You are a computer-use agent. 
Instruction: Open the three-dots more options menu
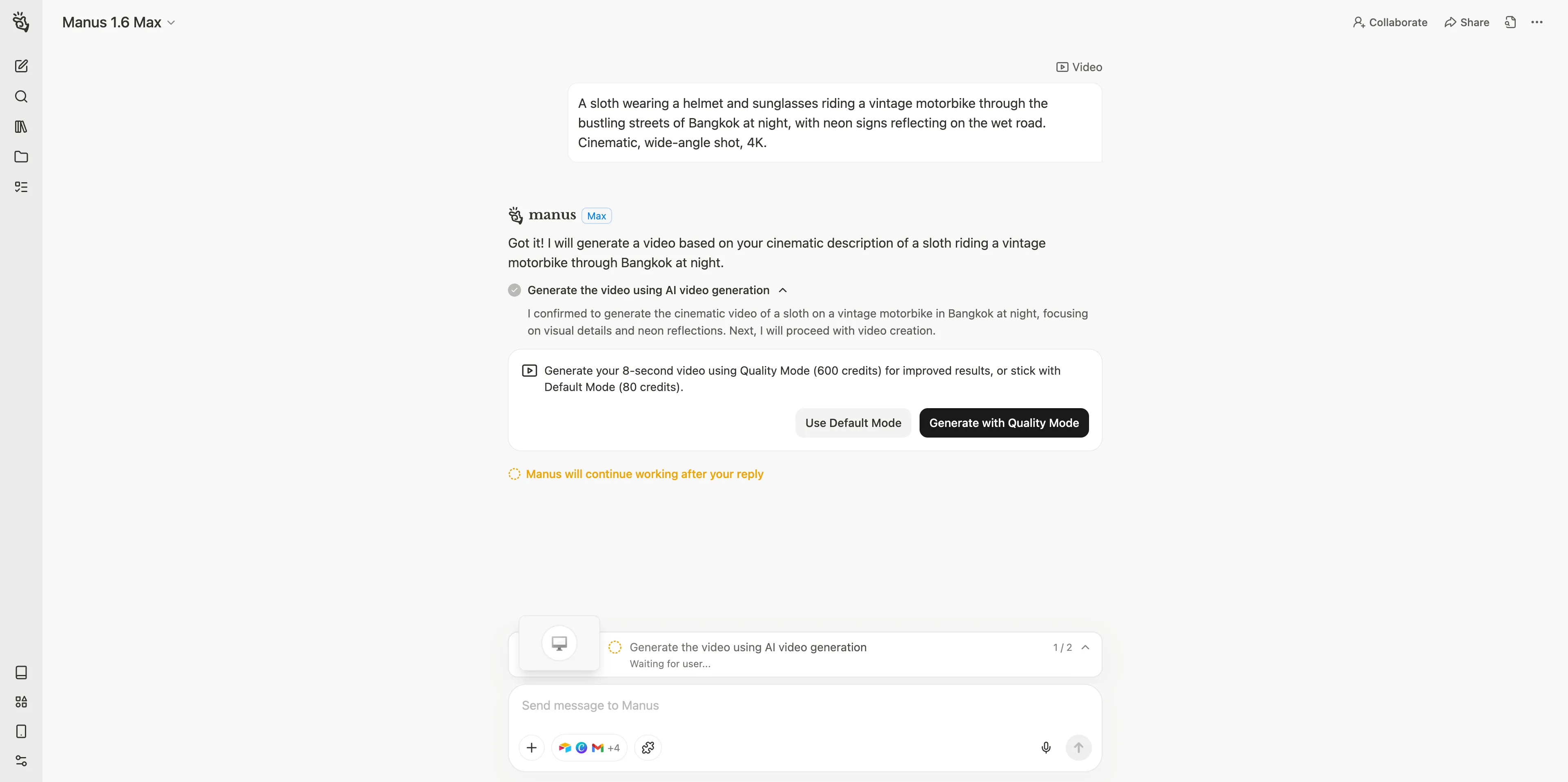1537,22
